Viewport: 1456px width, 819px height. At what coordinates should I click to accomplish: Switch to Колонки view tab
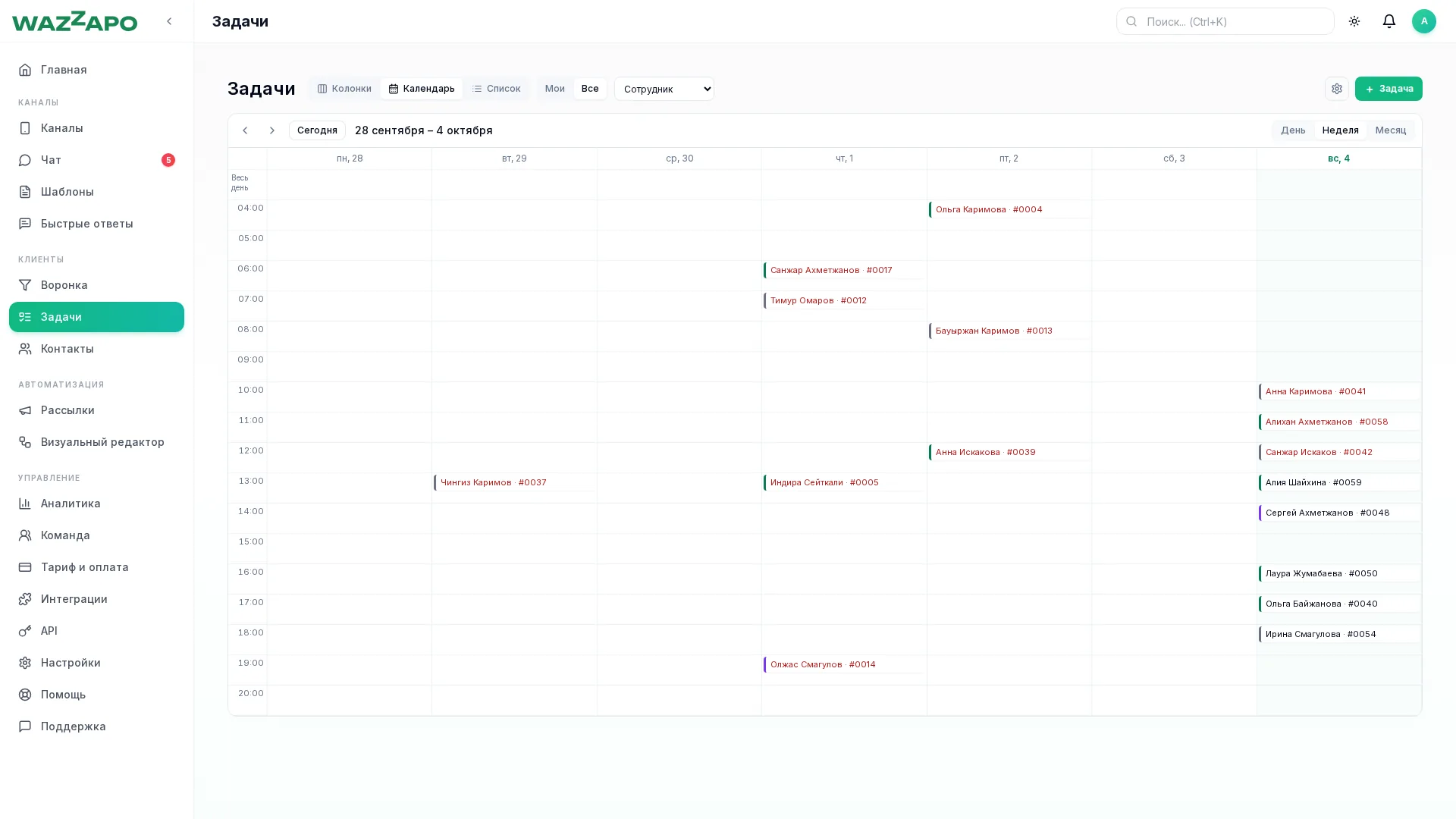pos(344,89)
